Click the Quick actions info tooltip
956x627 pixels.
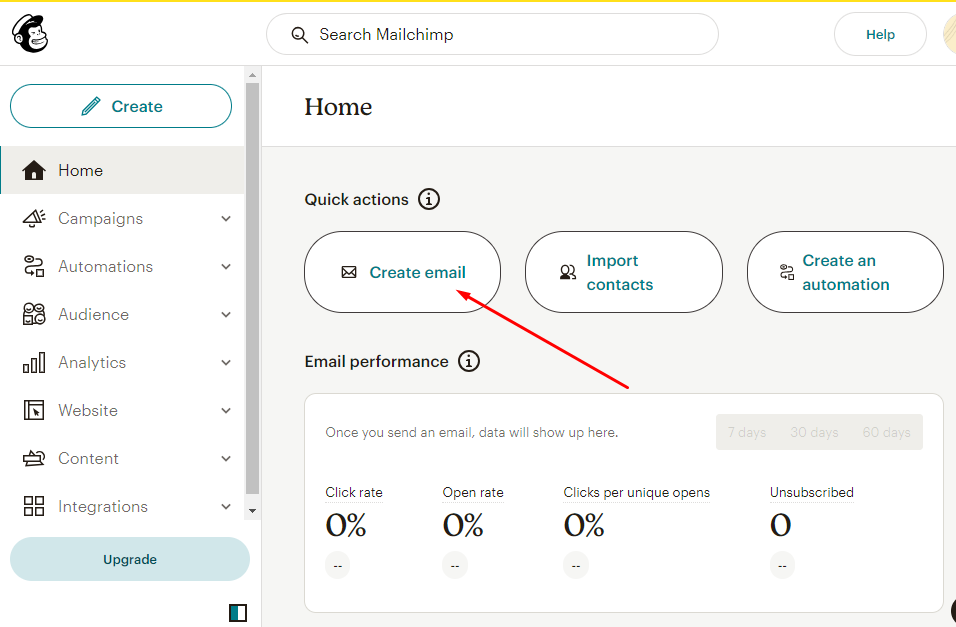(428, 199)
